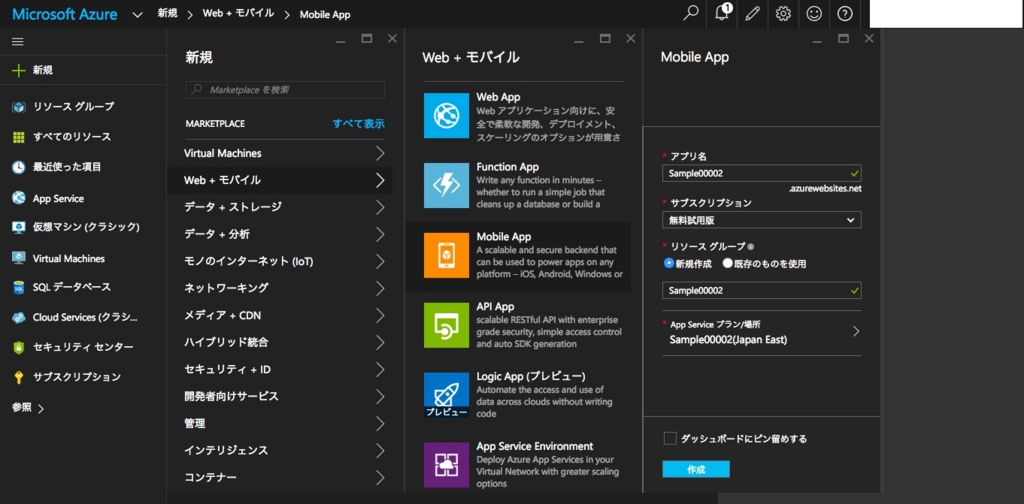Open the notifications bell icon
The height and width of the screenshot is (504, 1024).
point(722,14)
